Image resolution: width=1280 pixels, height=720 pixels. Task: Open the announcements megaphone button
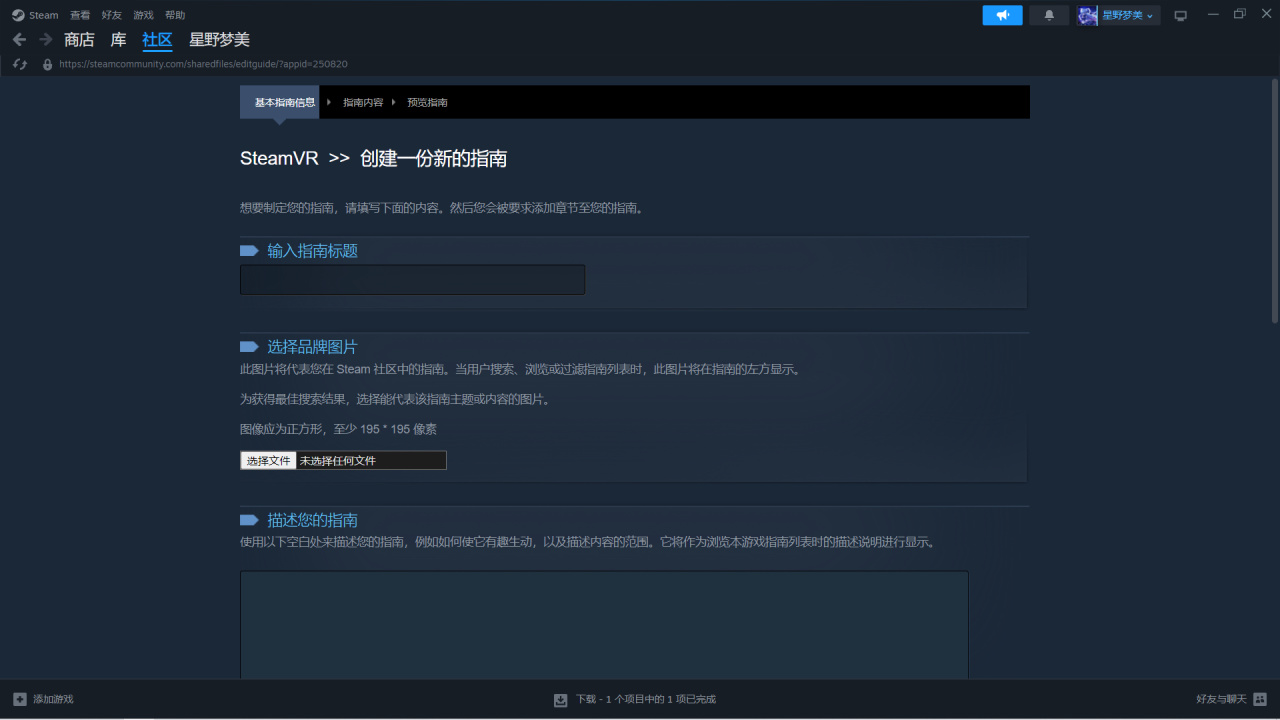pyautogui.click(x=1003, y=15)
